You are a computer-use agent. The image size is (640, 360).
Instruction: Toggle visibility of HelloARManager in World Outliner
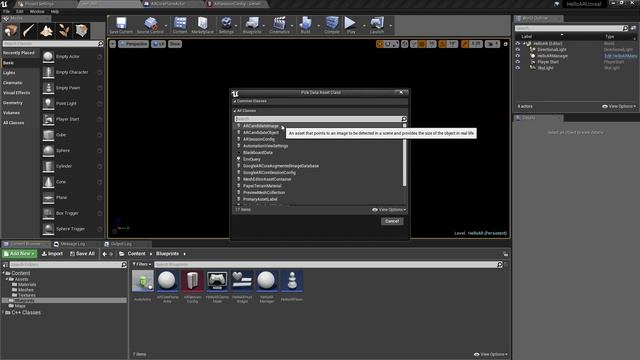click(x=518, y=56)
